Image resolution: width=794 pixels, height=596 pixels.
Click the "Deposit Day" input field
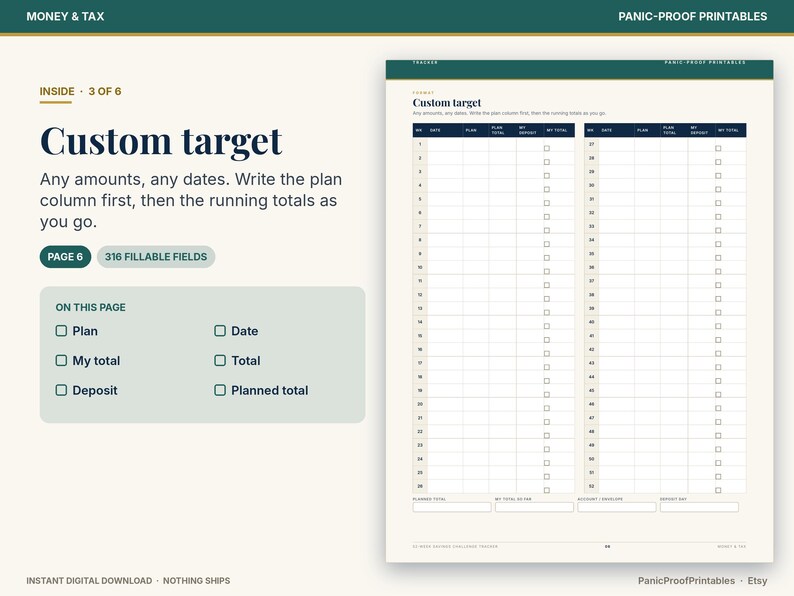pos(699,507)
